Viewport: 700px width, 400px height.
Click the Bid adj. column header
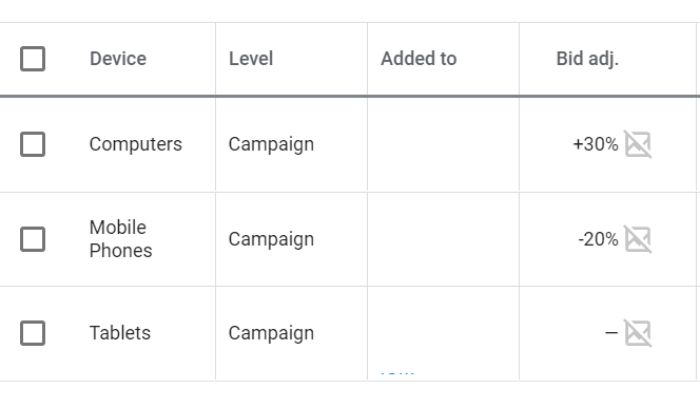(588, 58)
